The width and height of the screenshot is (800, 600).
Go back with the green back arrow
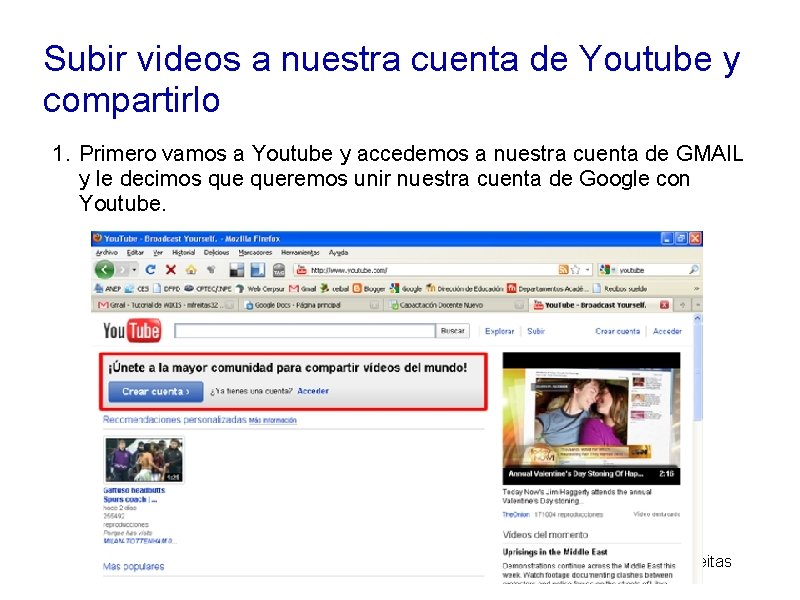(105, 269)
